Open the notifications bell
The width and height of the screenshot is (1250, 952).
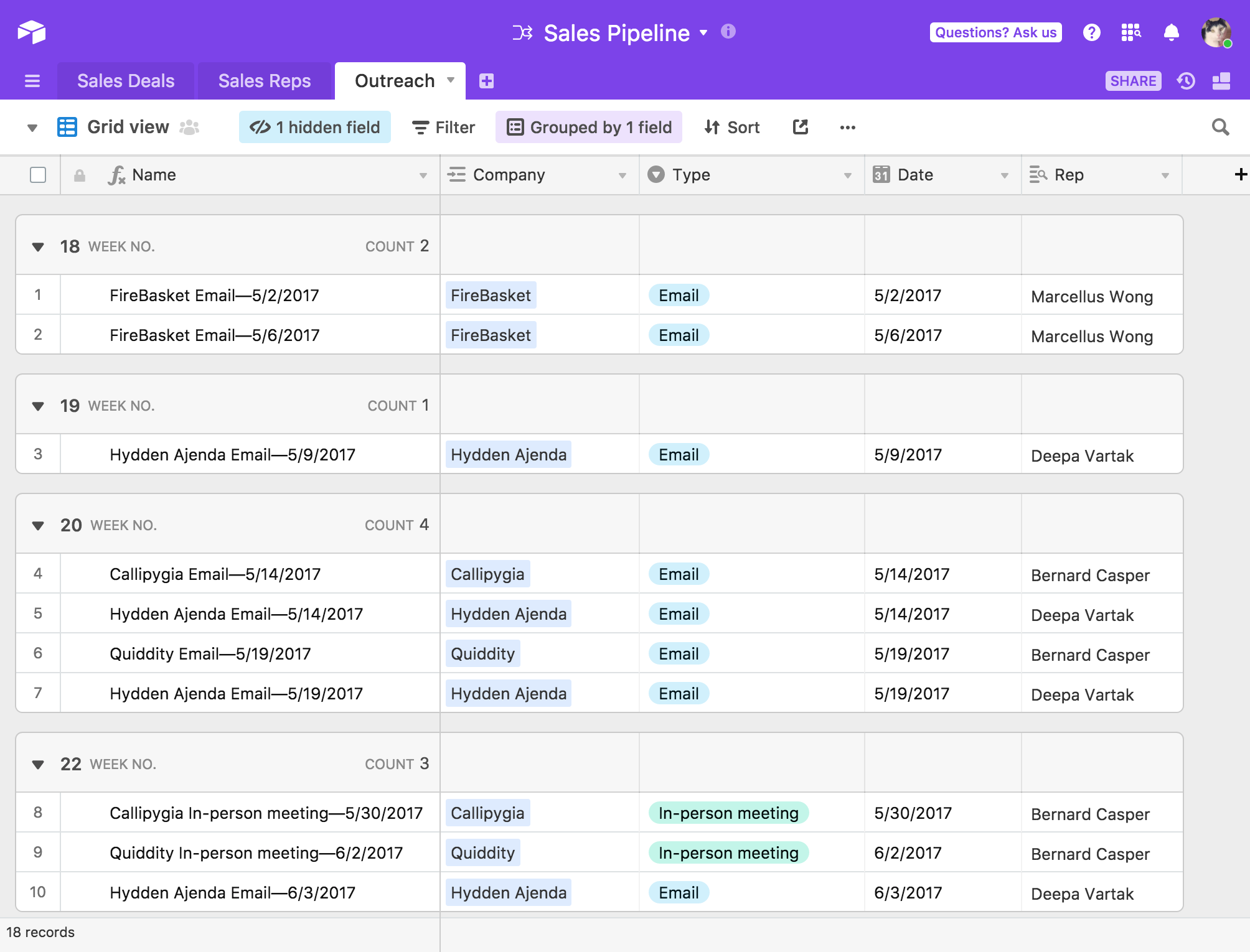[x=1171, y=32]
